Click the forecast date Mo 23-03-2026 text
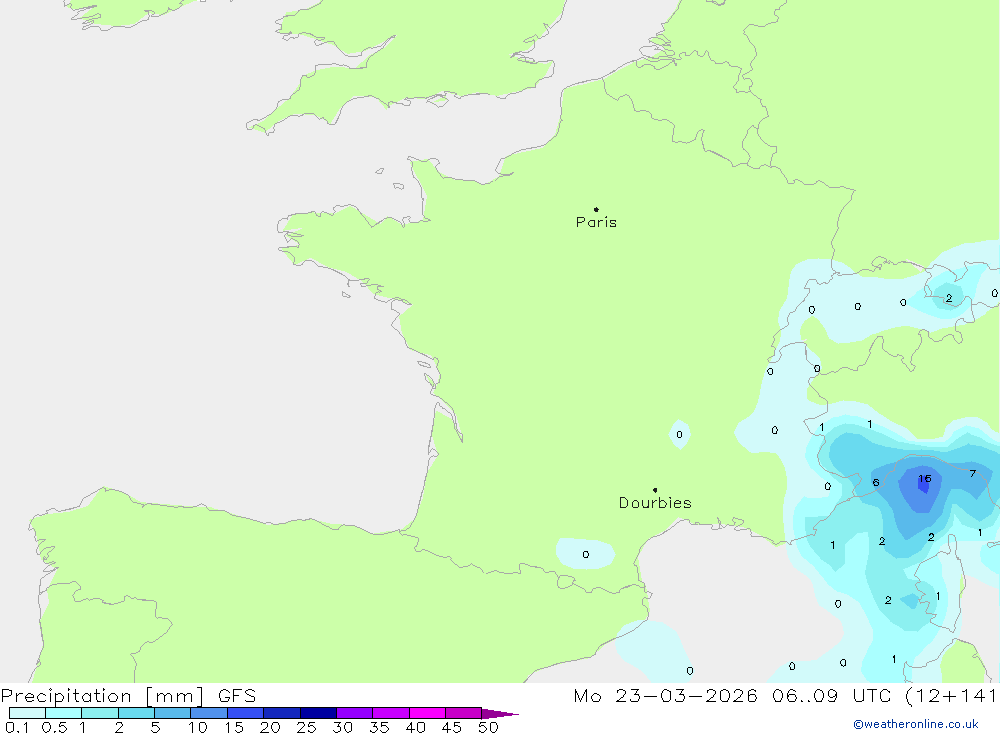 pyautogui.click(x=665, y=696)
